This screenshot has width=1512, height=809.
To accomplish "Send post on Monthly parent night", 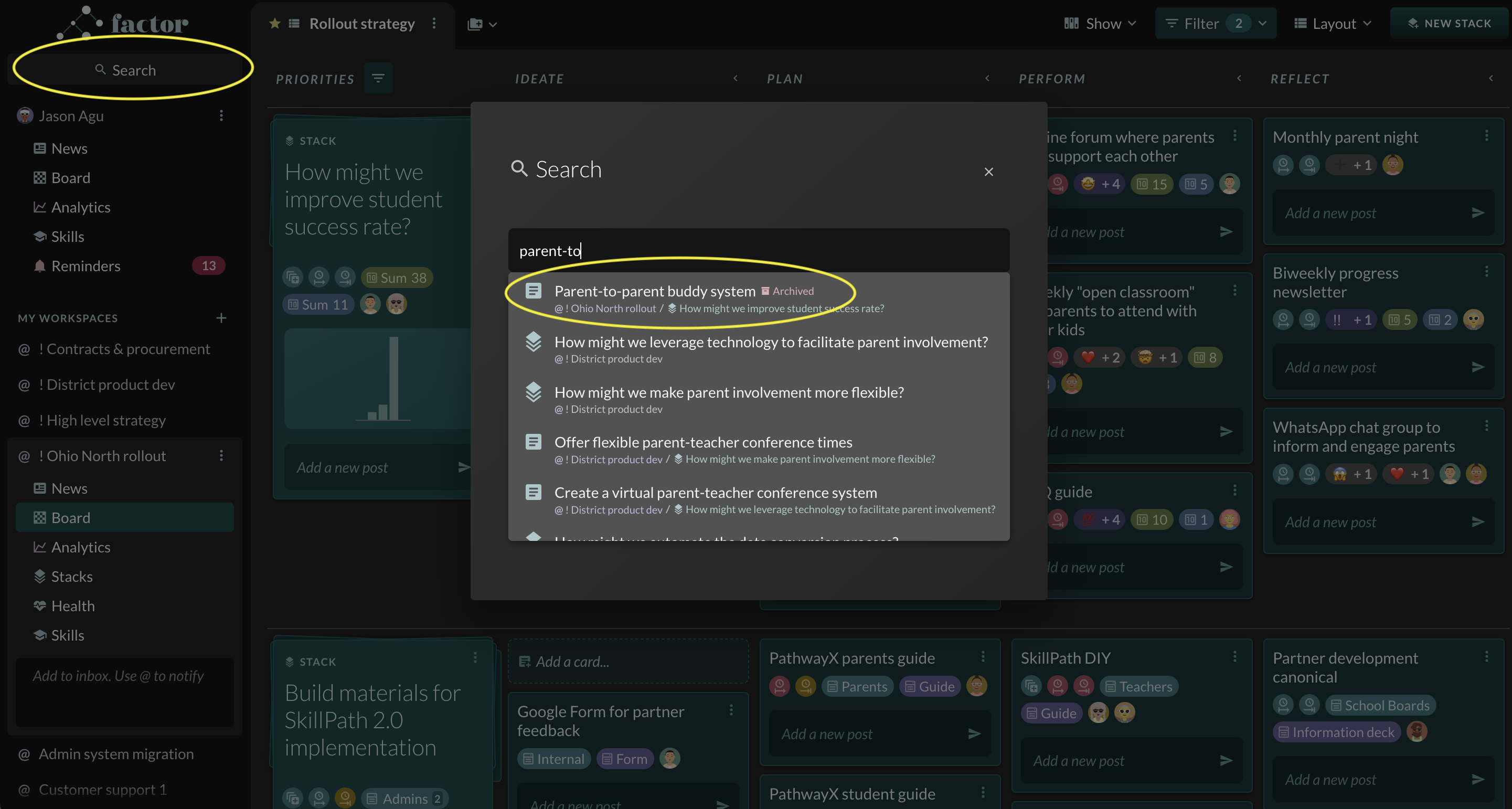I will (1477, 213).
